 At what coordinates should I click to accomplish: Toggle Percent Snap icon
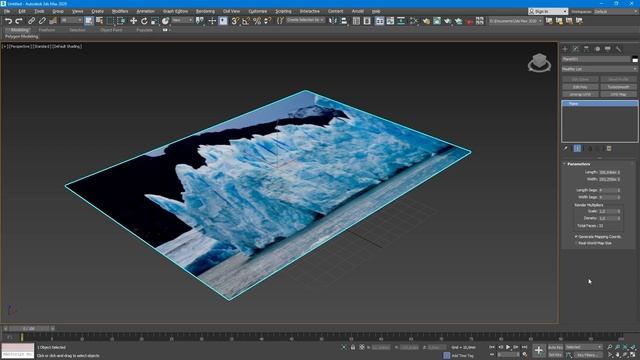click(257, 21)
